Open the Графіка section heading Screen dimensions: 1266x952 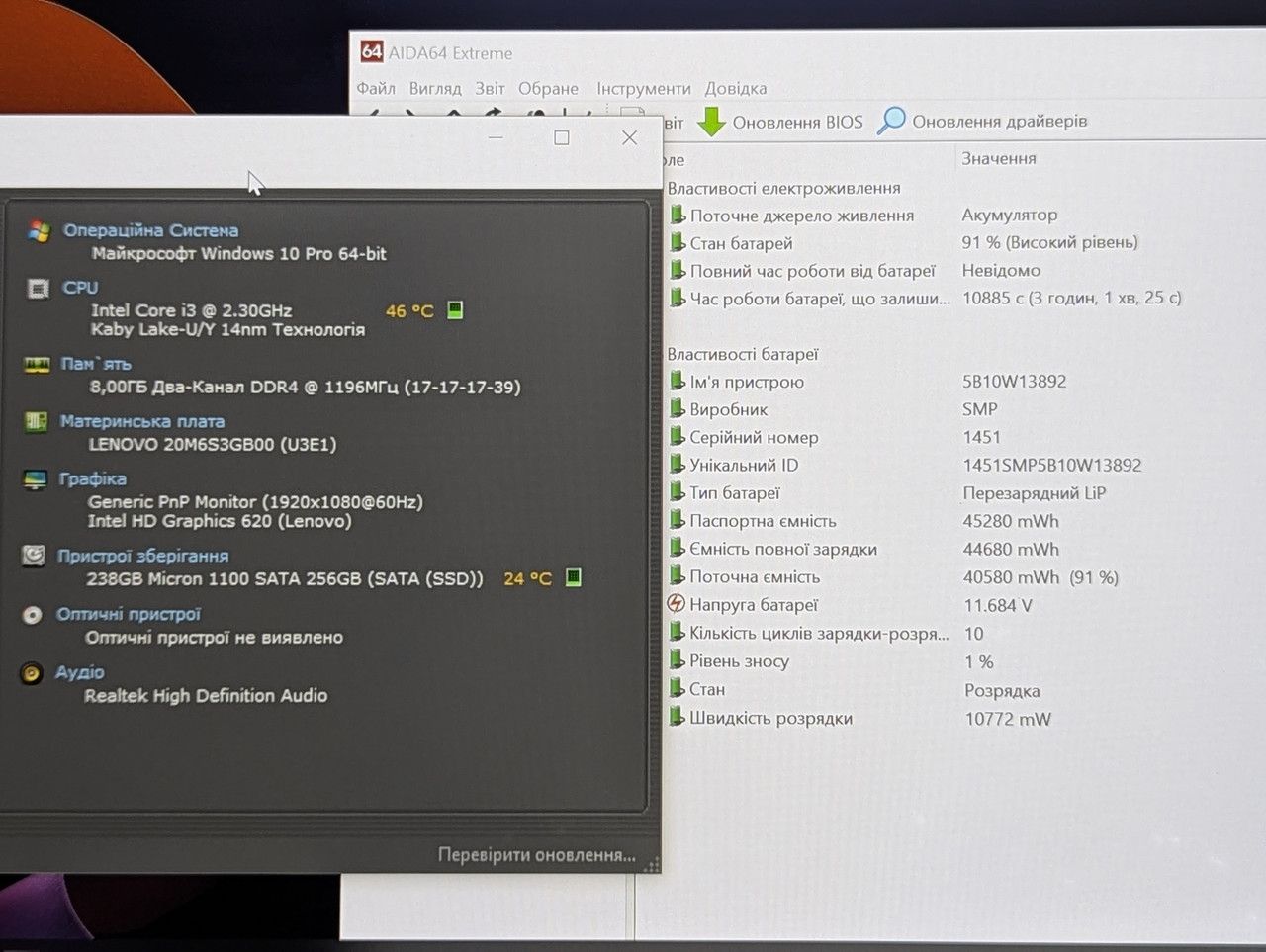tap(93, 478)
